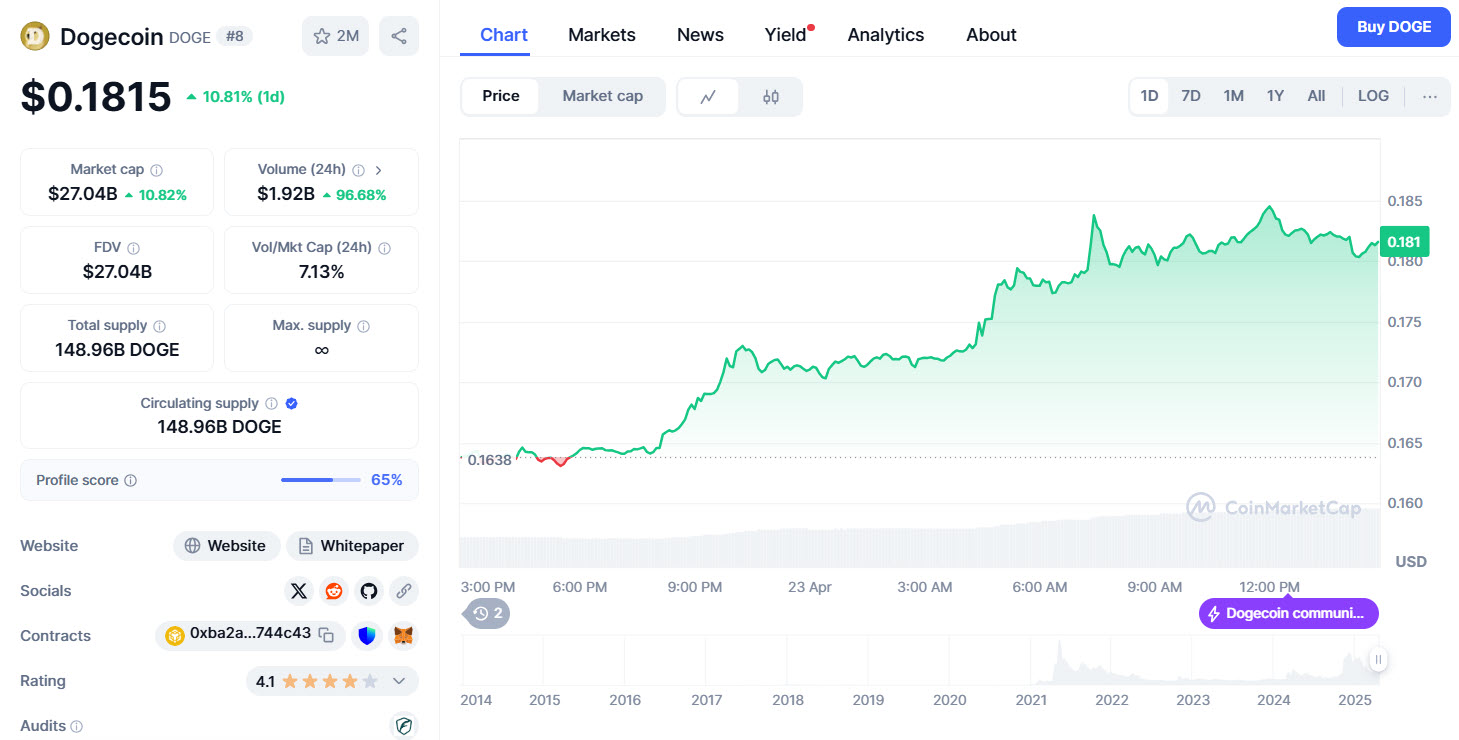Open Vol/Mkt Cap (24h) info icon
Screen dimensions: 1459x740
point(385,248)
